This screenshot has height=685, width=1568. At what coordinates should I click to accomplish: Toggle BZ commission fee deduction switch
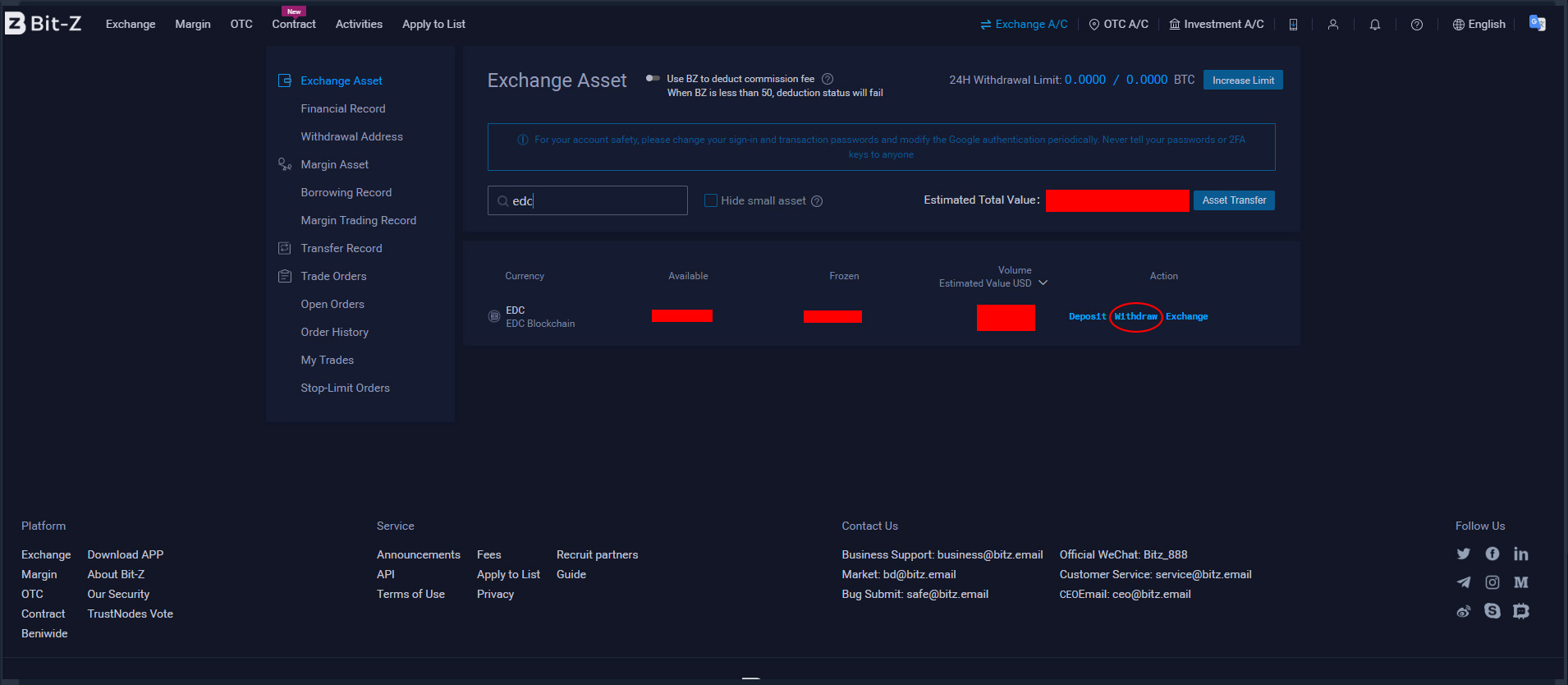pos(653,78)
